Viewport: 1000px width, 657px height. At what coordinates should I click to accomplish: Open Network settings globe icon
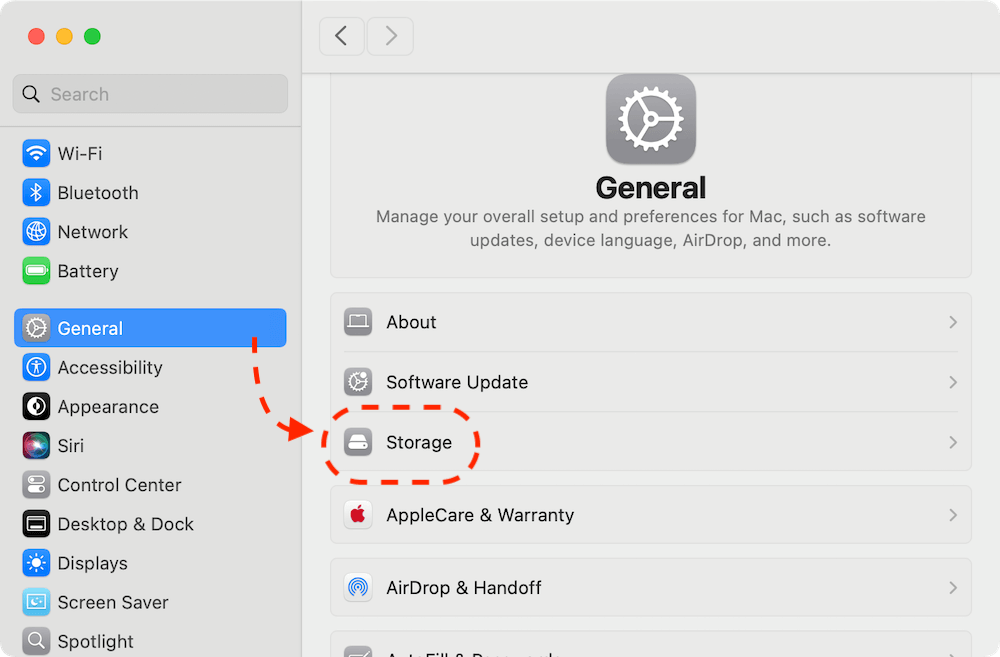36,231
